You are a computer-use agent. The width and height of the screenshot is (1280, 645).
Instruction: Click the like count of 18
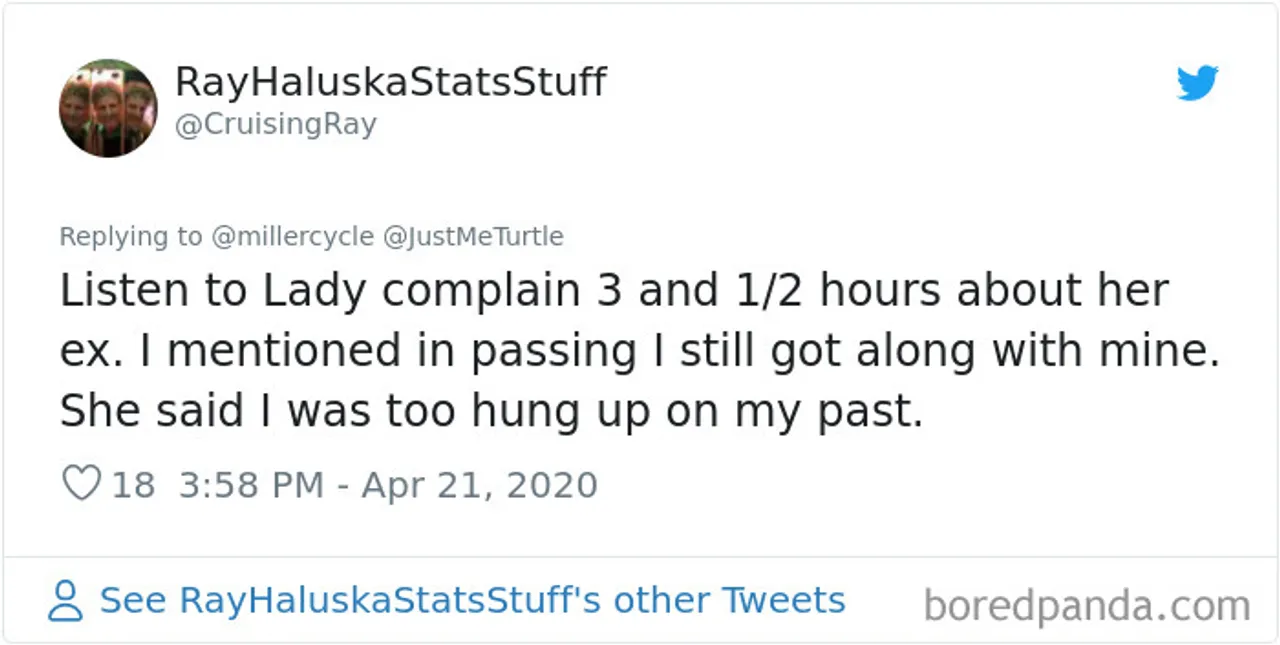coord(133,485)
